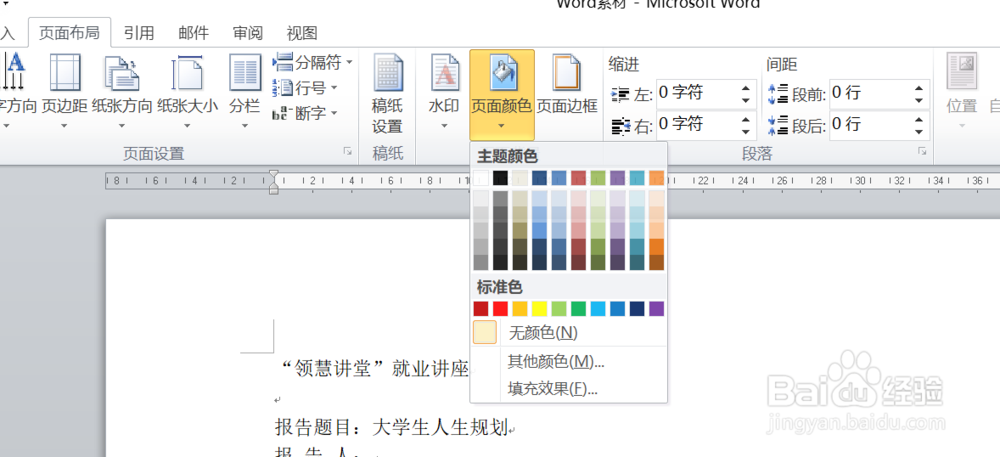
Task: Pick the white swatch under 主题颜色
Action: click(481, 178)
